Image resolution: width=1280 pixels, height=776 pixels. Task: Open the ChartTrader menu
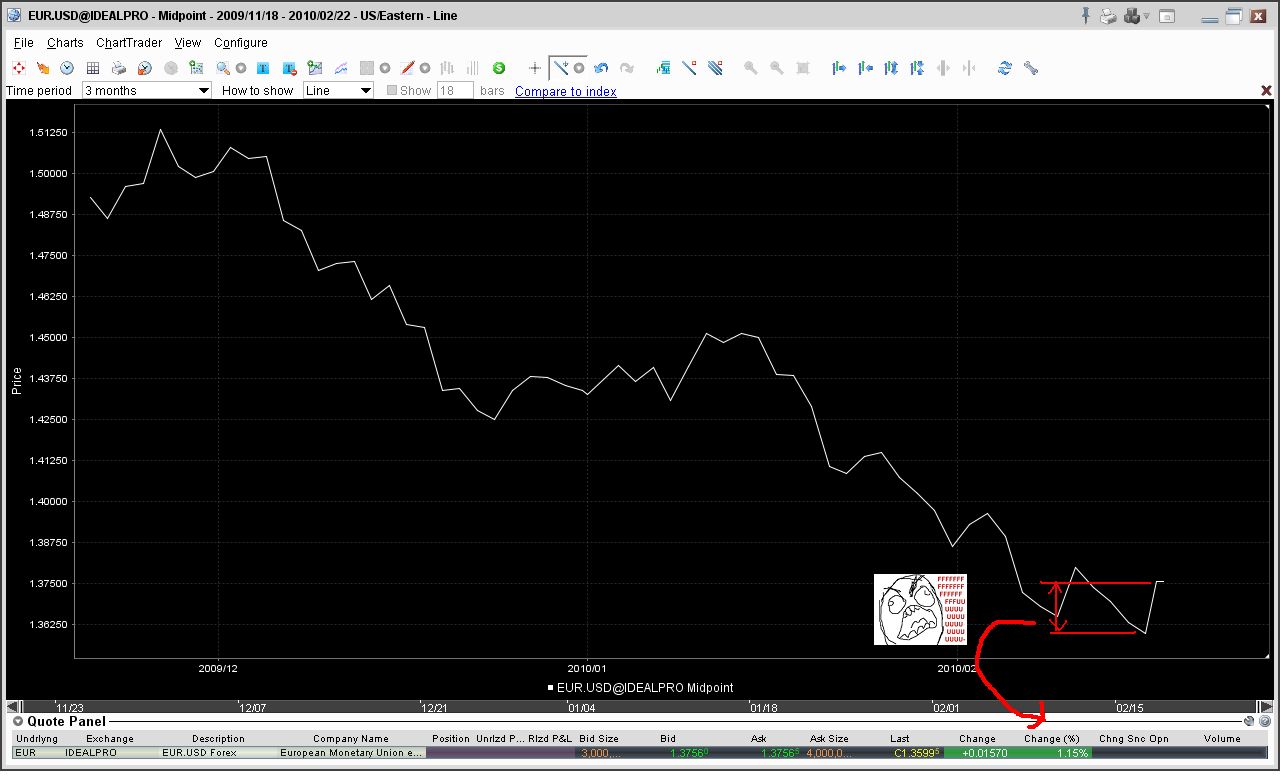(x=129, y=43)
